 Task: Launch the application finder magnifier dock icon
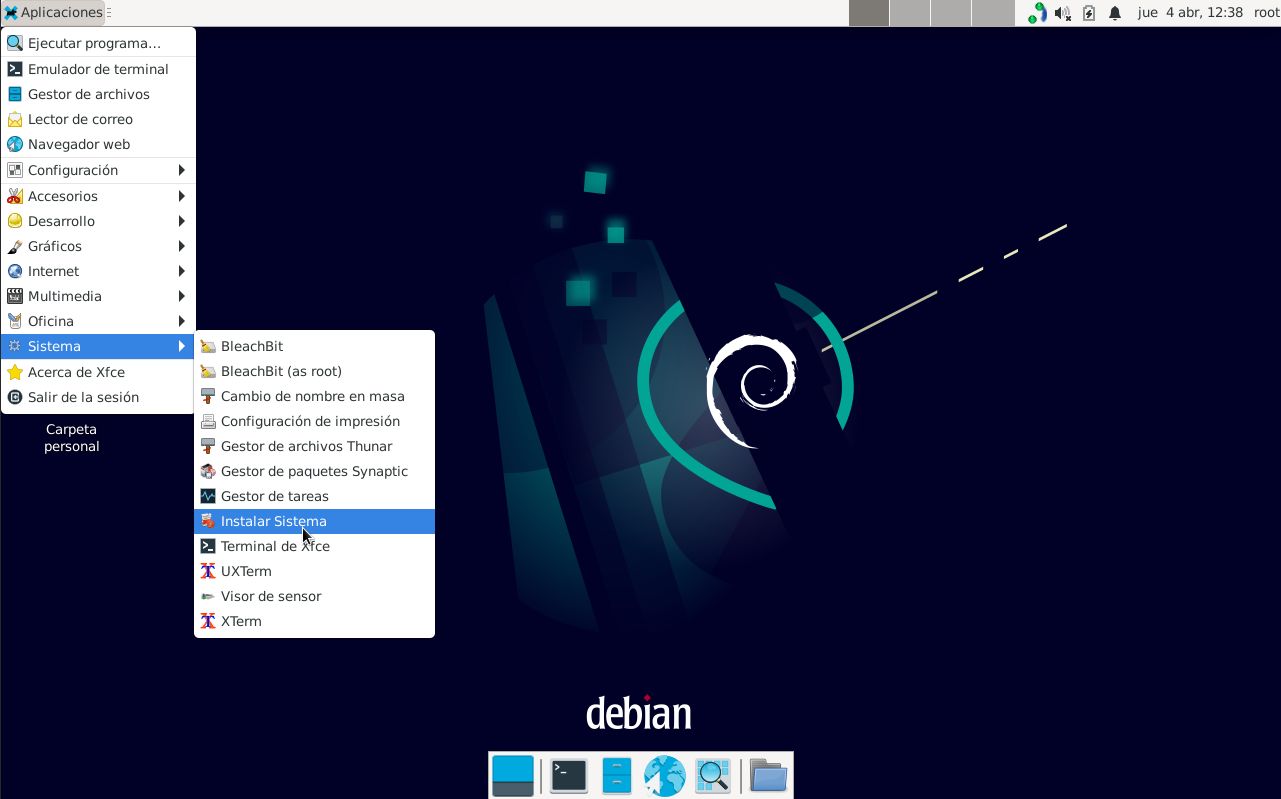[712, 776]
